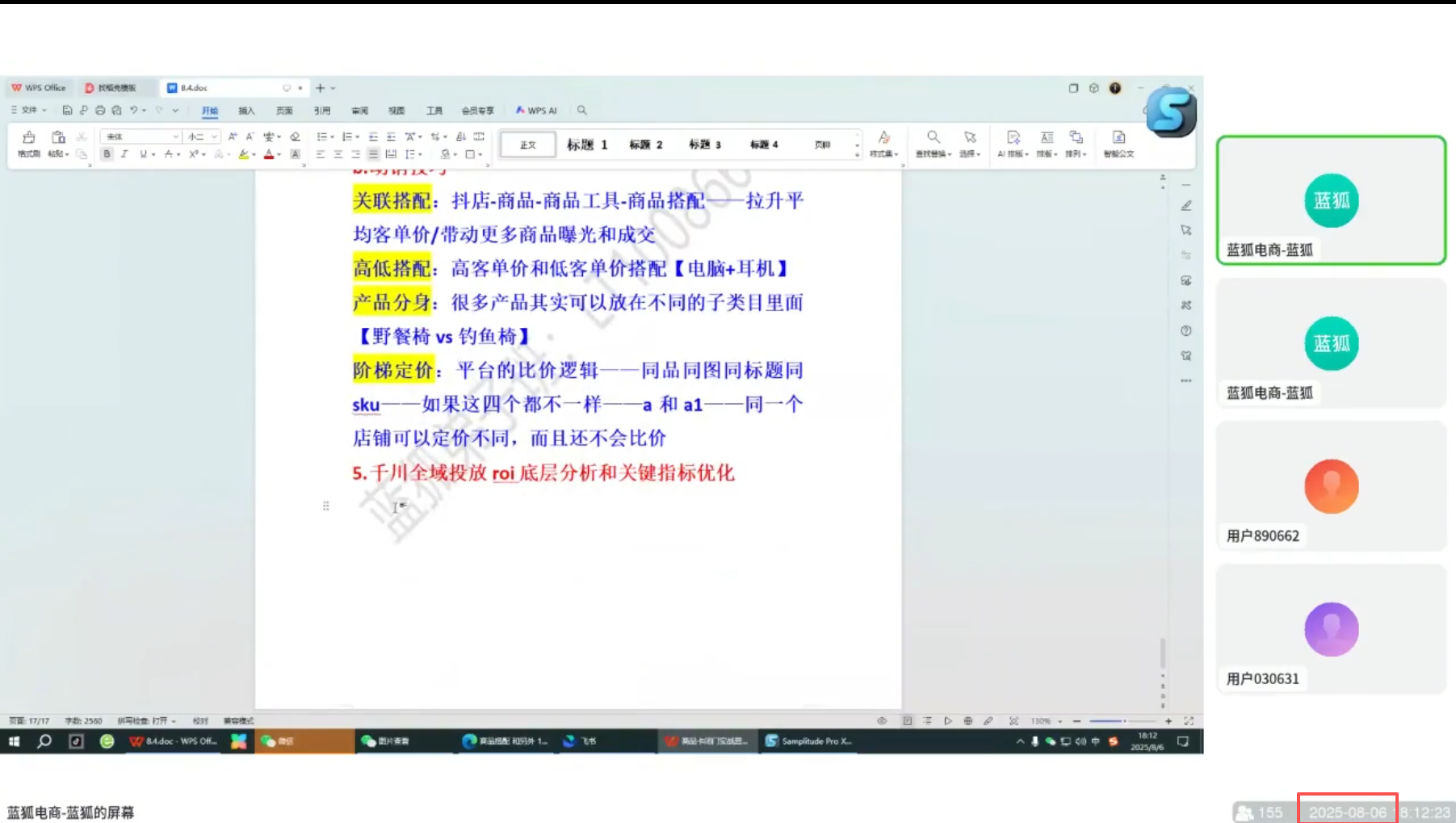Viewport: 1456px width, 823px height.
Task: Toggle bold formatting button
Action: pyautogui.click(x=107, y=154)
